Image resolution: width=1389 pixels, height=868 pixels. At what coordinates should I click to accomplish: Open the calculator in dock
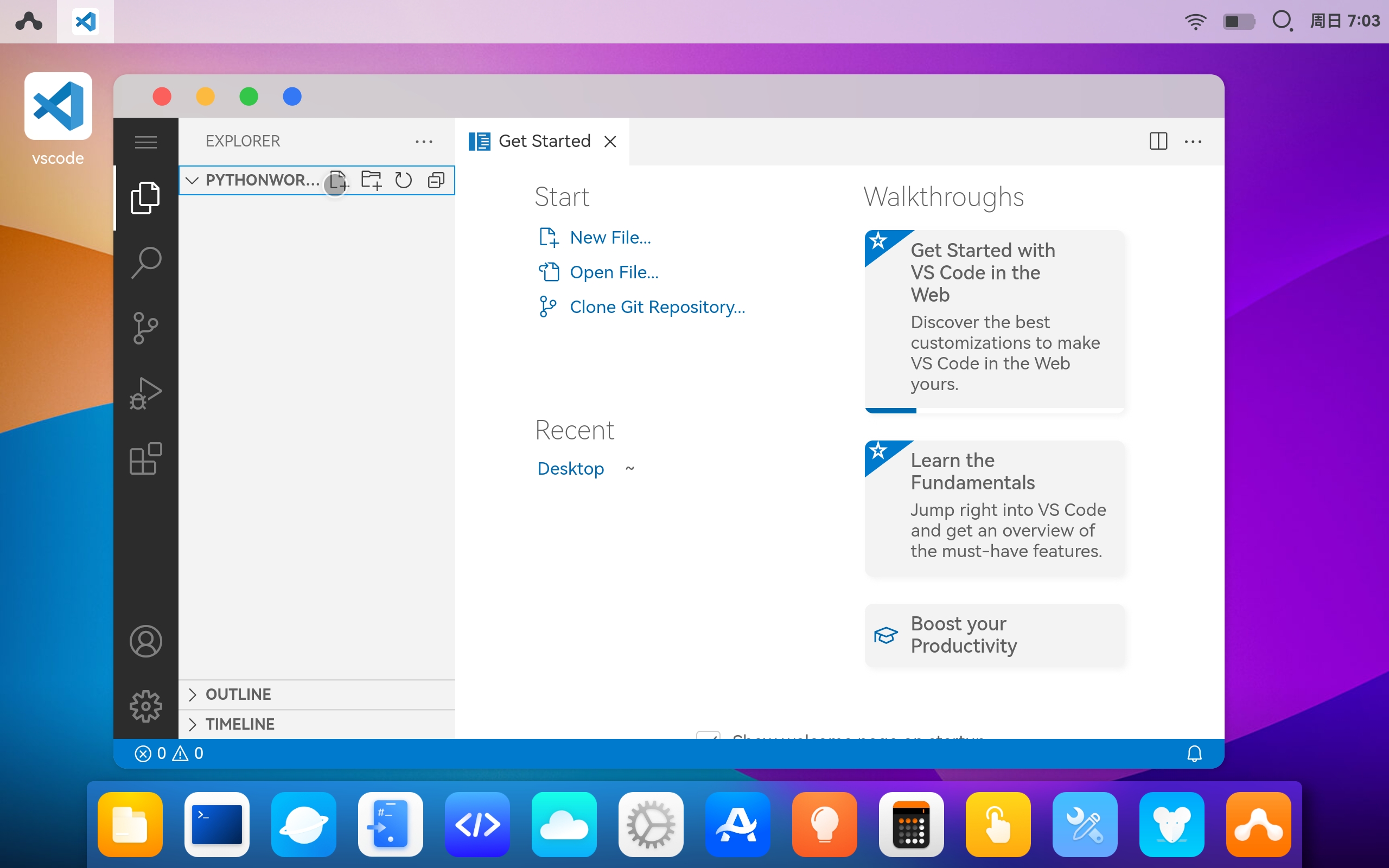pyautogui.click(x=912, y=825)
